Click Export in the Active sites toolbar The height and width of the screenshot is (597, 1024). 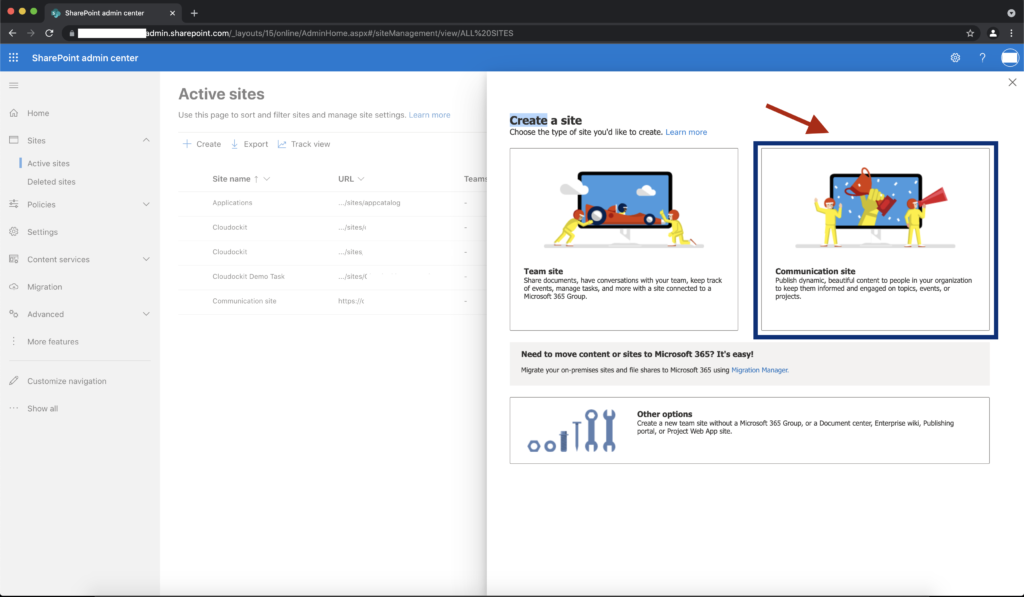click(249, 144)
